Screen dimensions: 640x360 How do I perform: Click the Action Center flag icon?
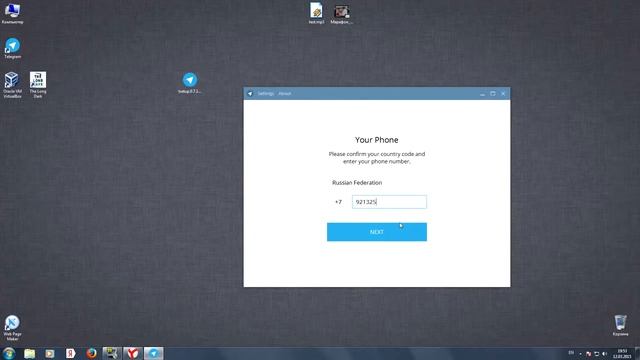pos(588,354)
